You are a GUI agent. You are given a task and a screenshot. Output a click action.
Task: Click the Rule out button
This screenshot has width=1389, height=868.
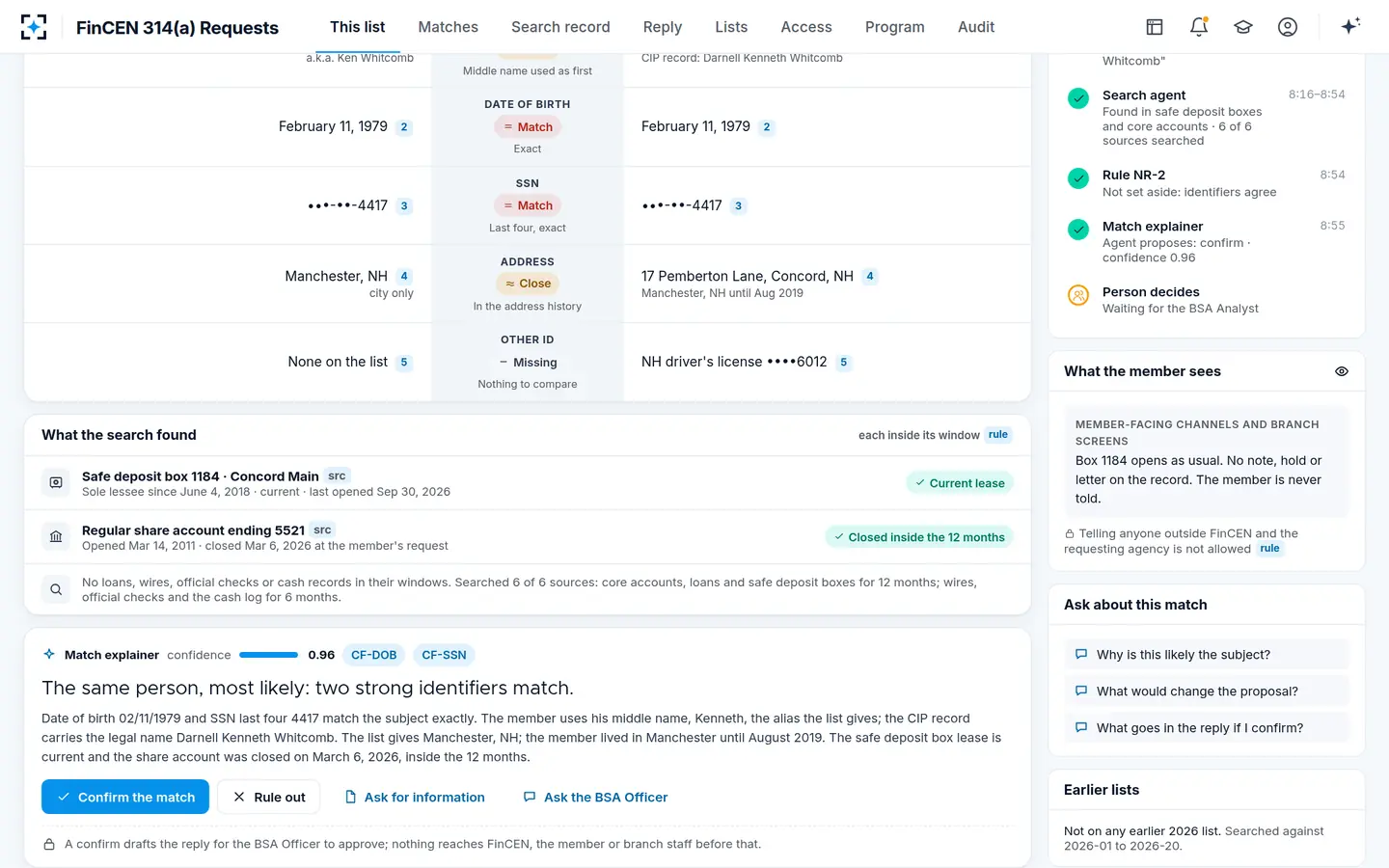point(268,797)
